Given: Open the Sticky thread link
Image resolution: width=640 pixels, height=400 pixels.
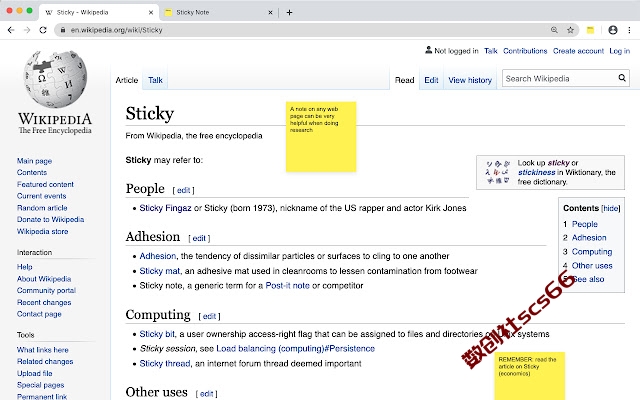Looking at the screenshot, I should pyautogui.click(x=165, y=364).
